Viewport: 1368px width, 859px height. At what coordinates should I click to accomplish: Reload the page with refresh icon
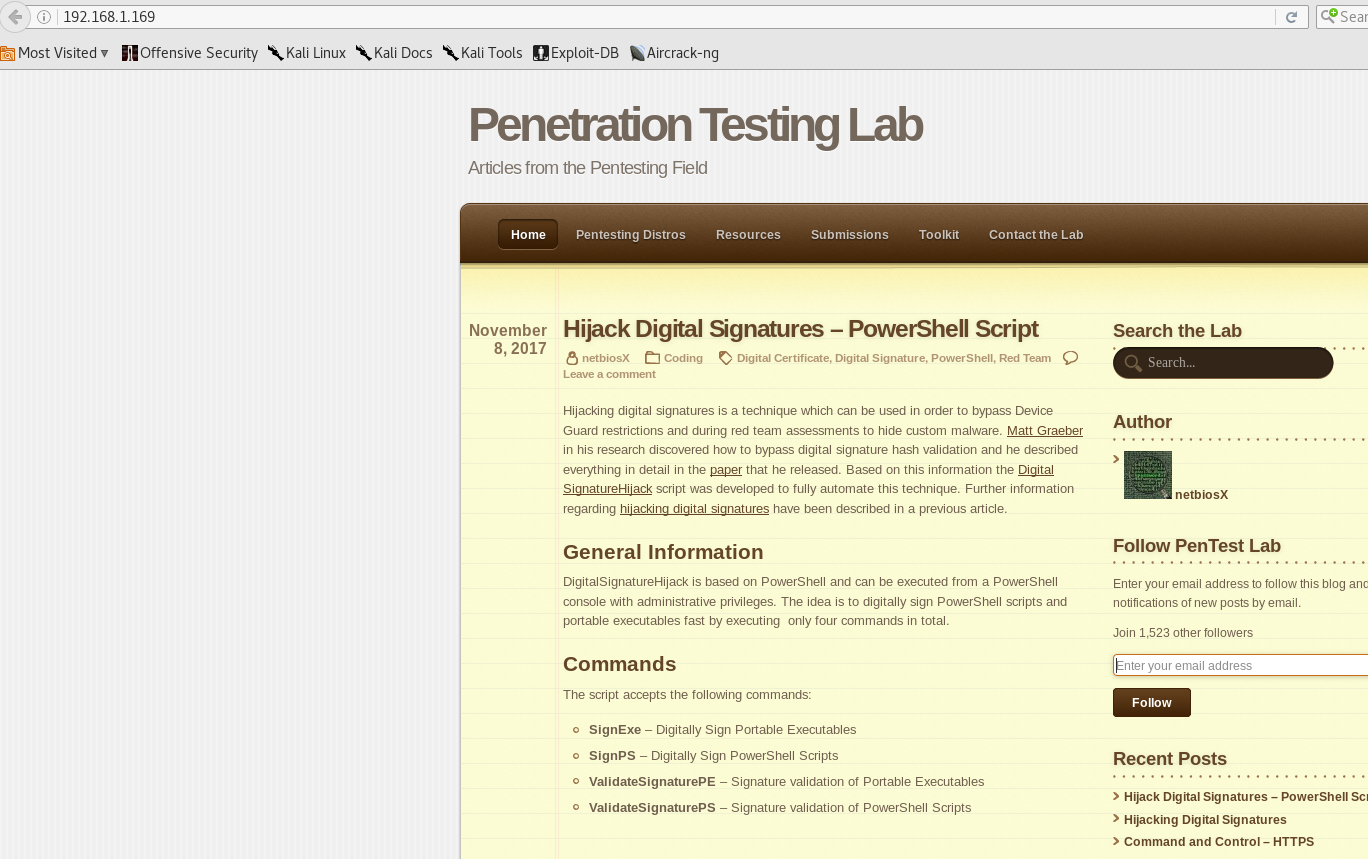(1291, 17)
